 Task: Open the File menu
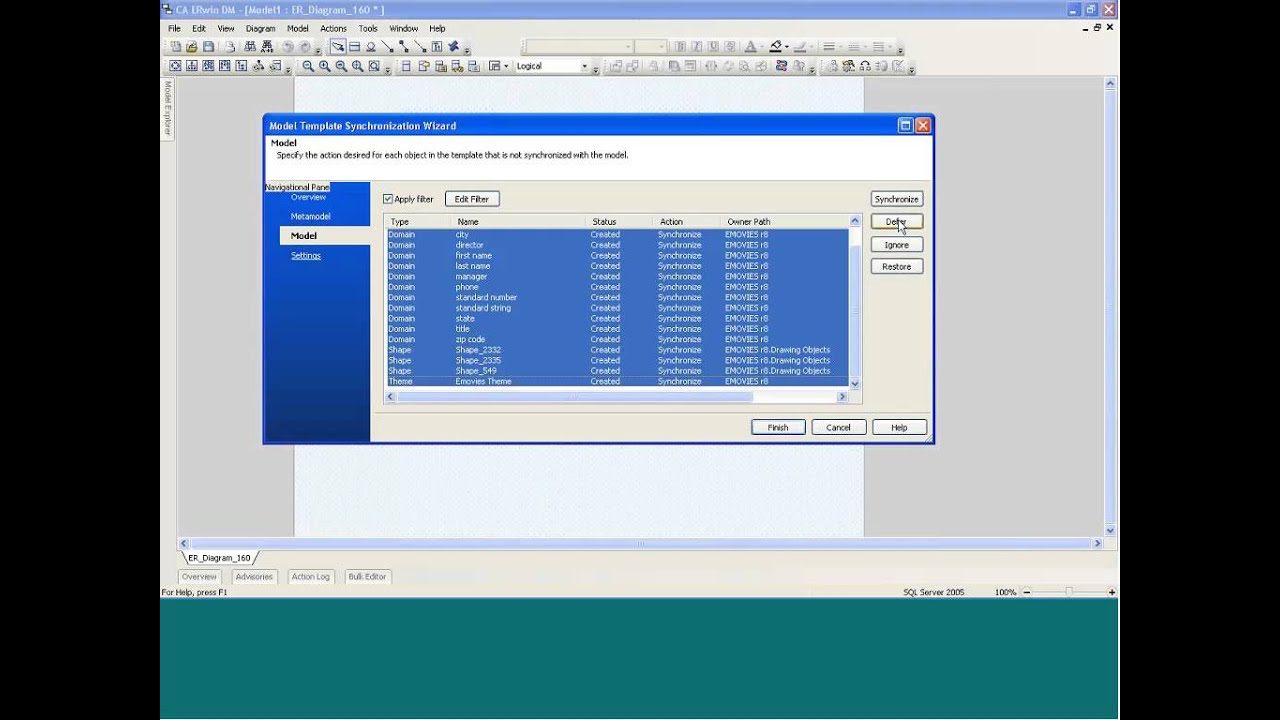pos(175,29)
